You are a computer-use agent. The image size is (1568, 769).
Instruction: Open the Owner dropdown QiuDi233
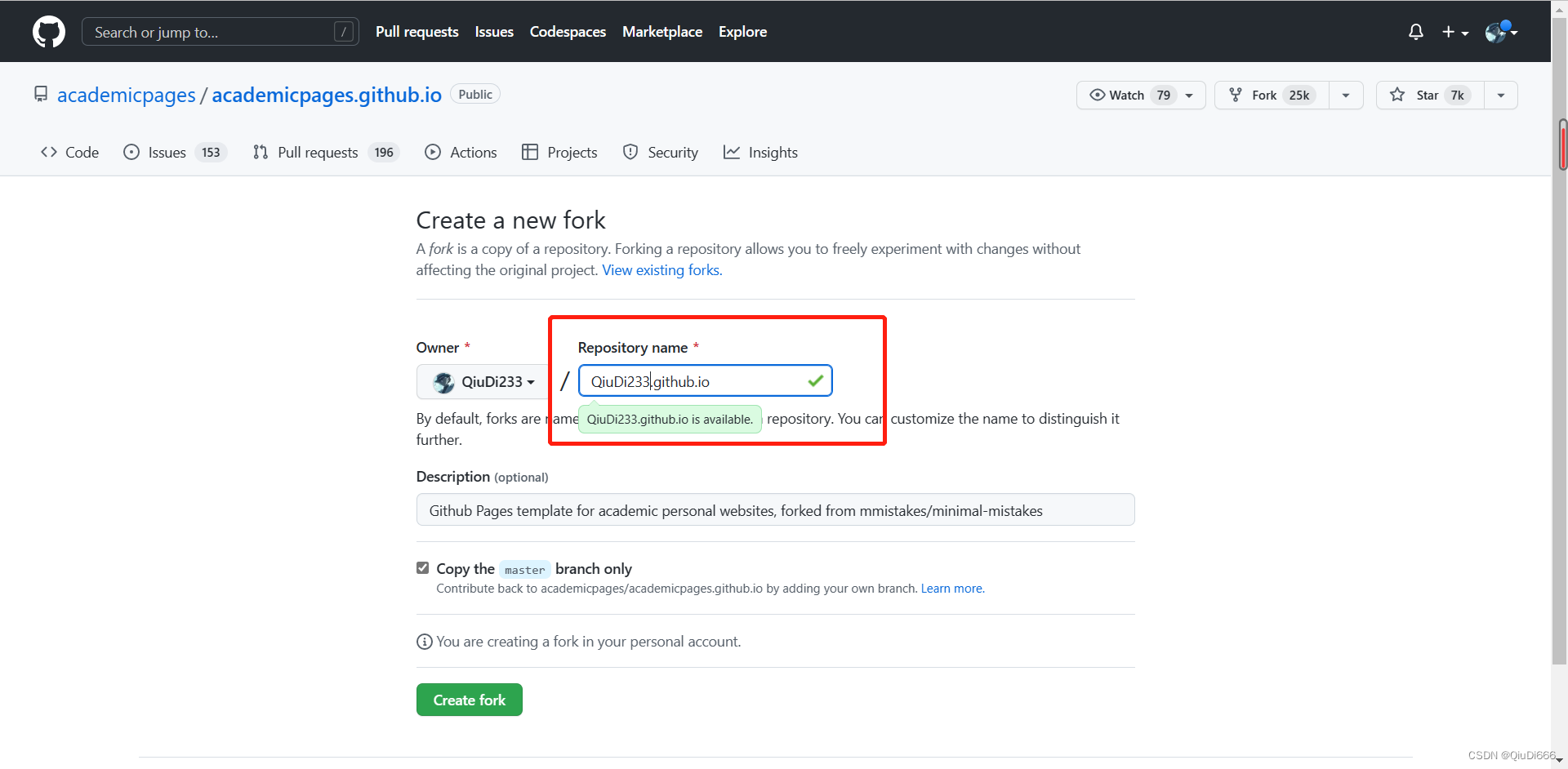pyautogui.click(x=483, y=381)
